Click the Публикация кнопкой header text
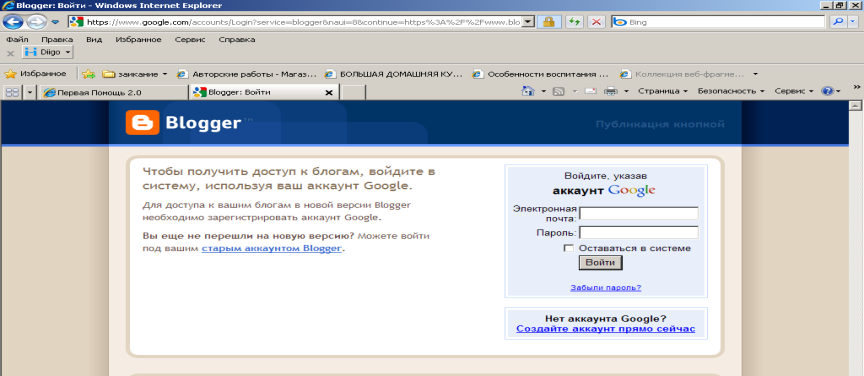This screenshot has width=864, height=376. pyautogui.click(x=660, y=125)
